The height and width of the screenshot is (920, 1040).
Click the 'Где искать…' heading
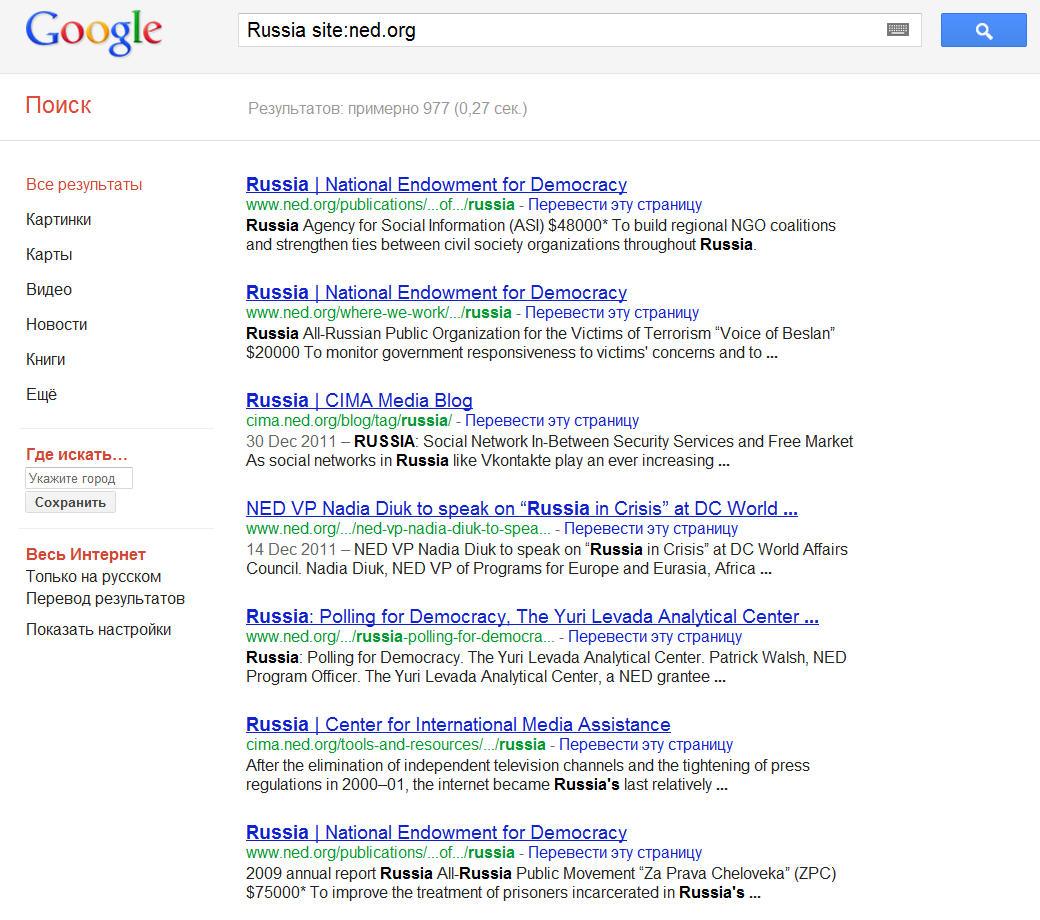click(76, 454)
